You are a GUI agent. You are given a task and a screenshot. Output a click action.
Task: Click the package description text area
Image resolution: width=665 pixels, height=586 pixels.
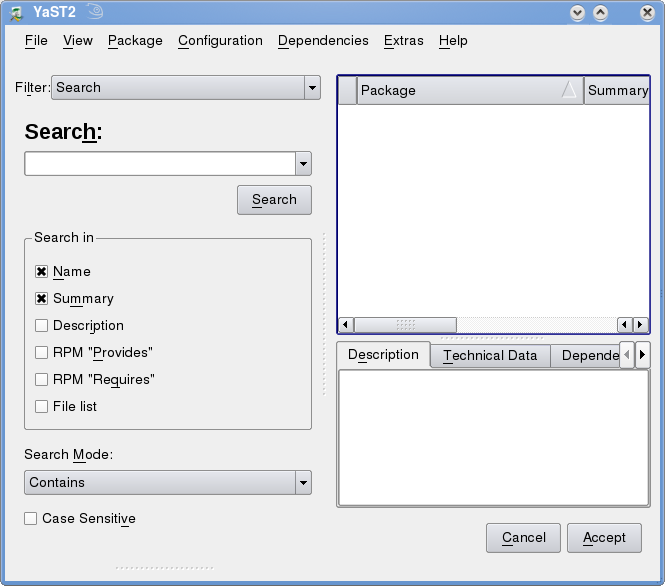tap(494, 438)
